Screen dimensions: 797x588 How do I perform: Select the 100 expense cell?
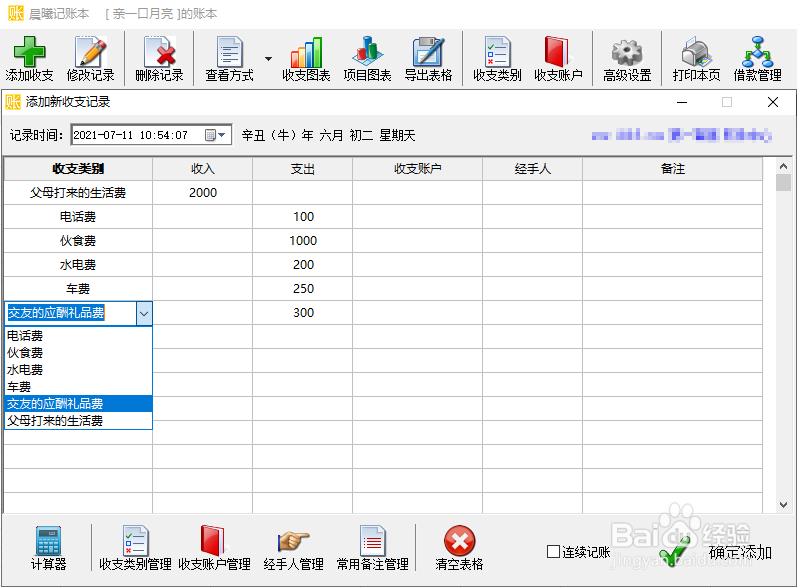tap(302, 216)
